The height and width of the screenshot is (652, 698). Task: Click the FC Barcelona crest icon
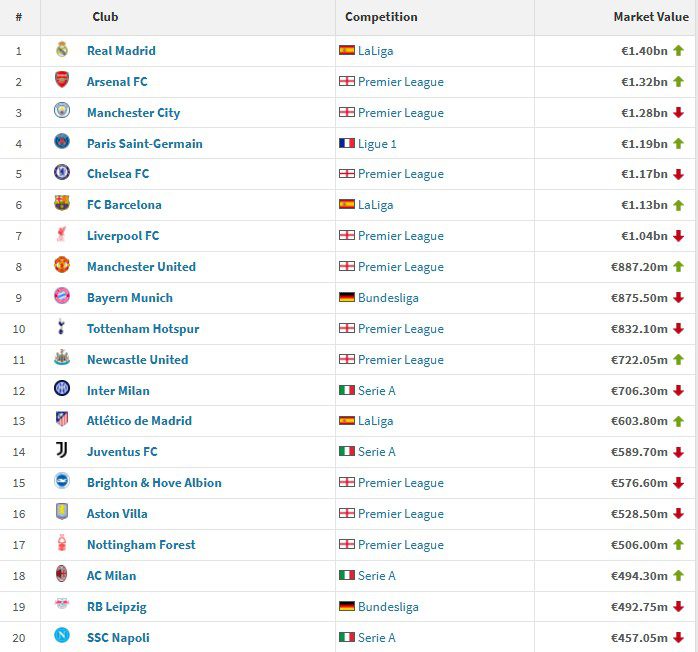pyautogui.click(x=62, y=204)
